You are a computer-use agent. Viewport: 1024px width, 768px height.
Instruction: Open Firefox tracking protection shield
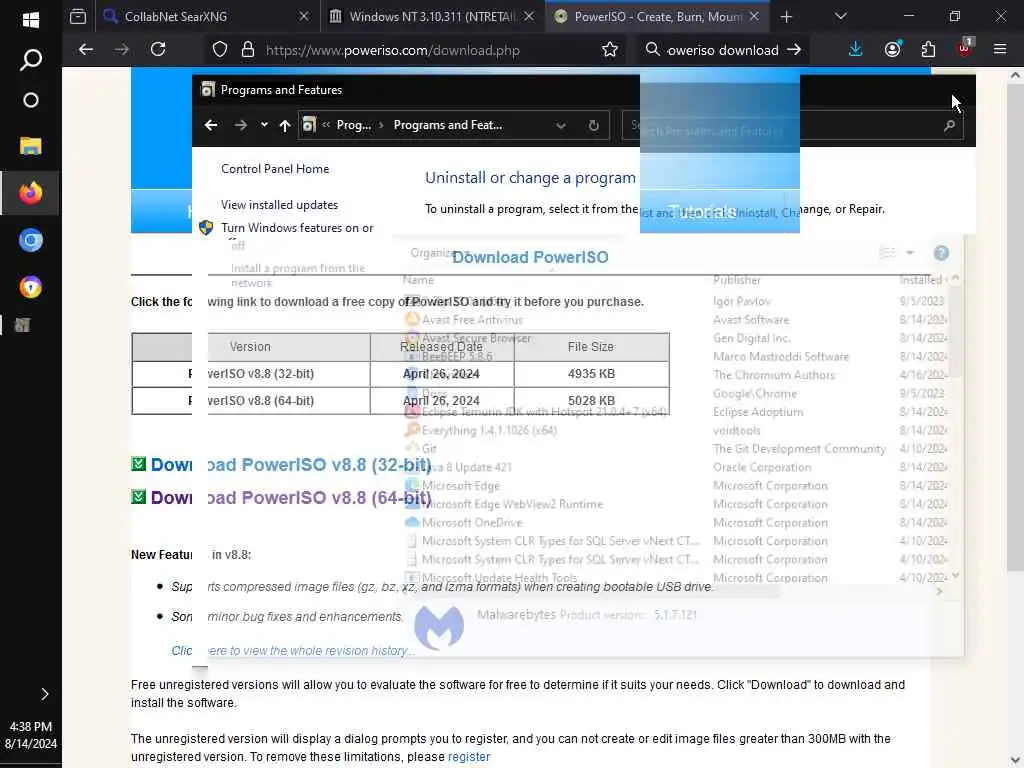coord(220,50)
